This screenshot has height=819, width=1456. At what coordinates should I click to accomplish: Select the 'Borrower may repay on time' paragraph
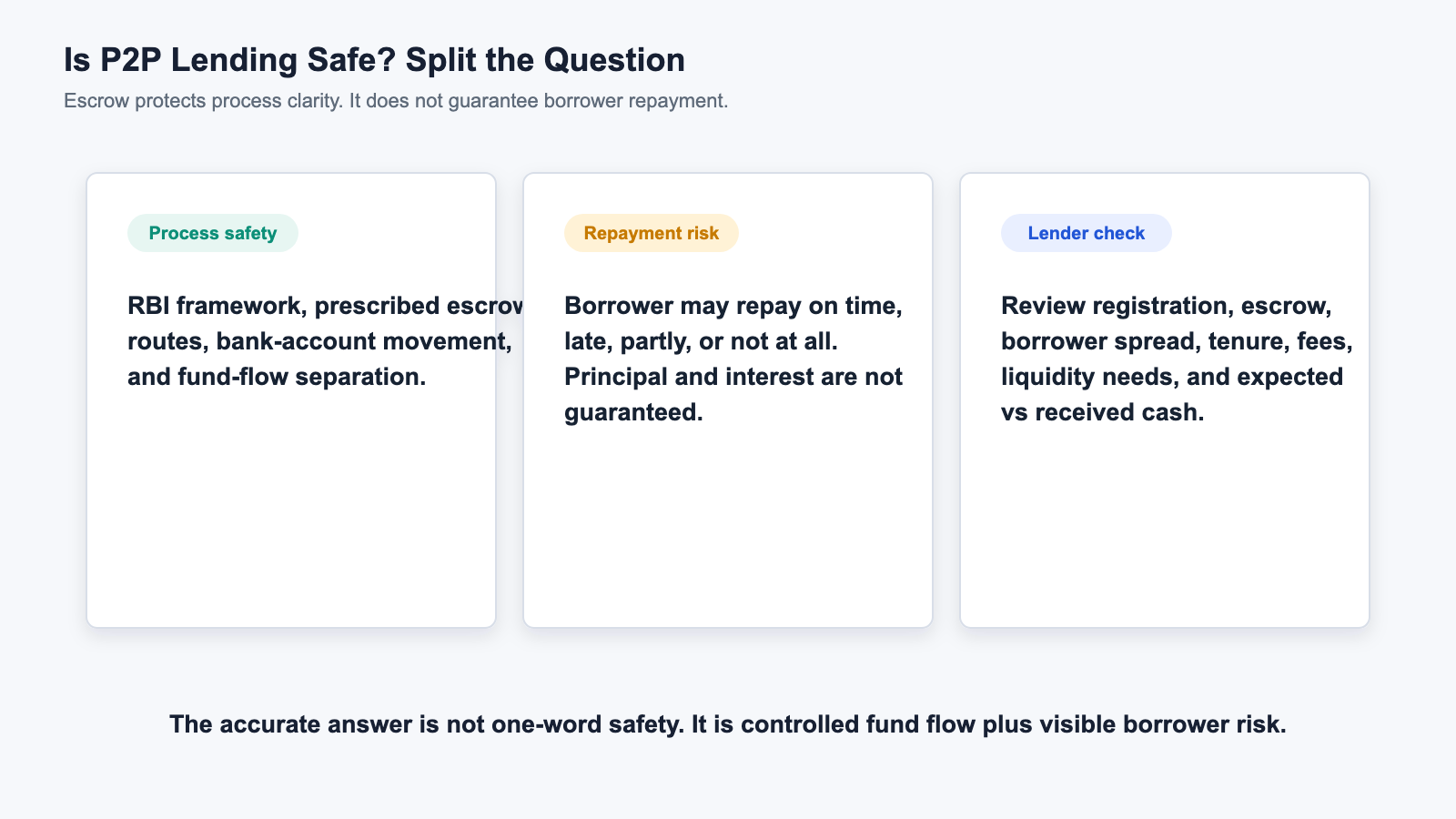point(733,359)
